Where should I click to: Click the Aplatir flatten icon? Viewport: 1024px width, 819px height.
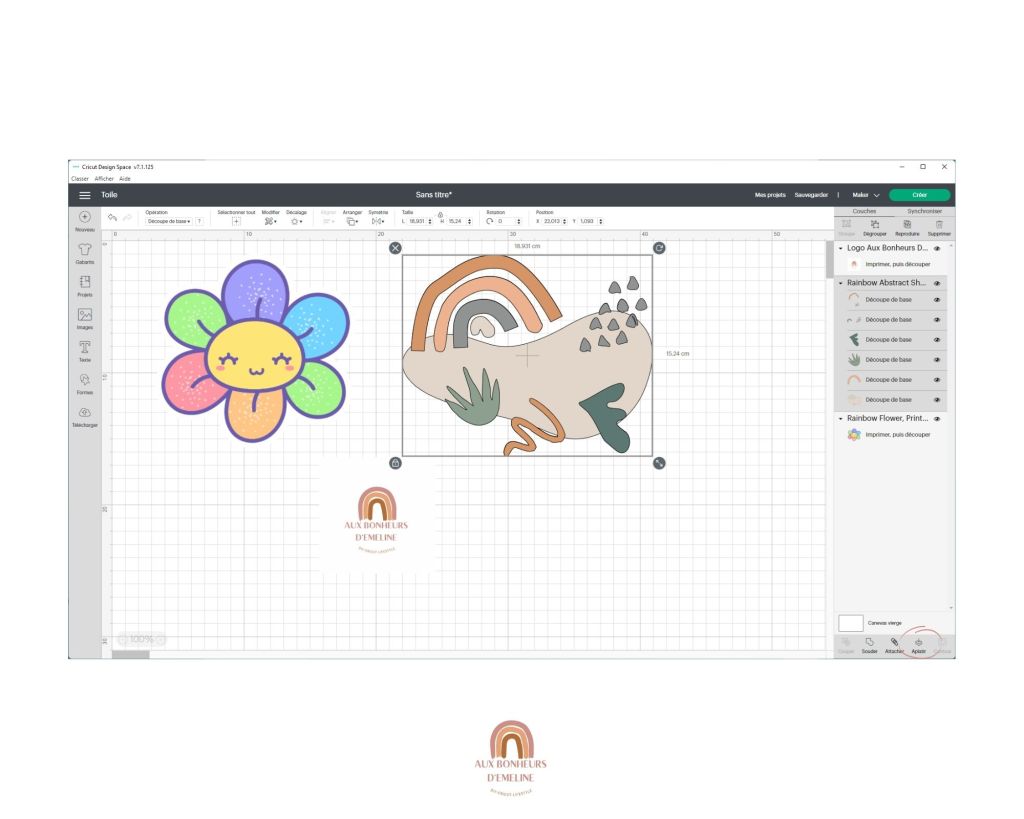(x=918, y=641)
